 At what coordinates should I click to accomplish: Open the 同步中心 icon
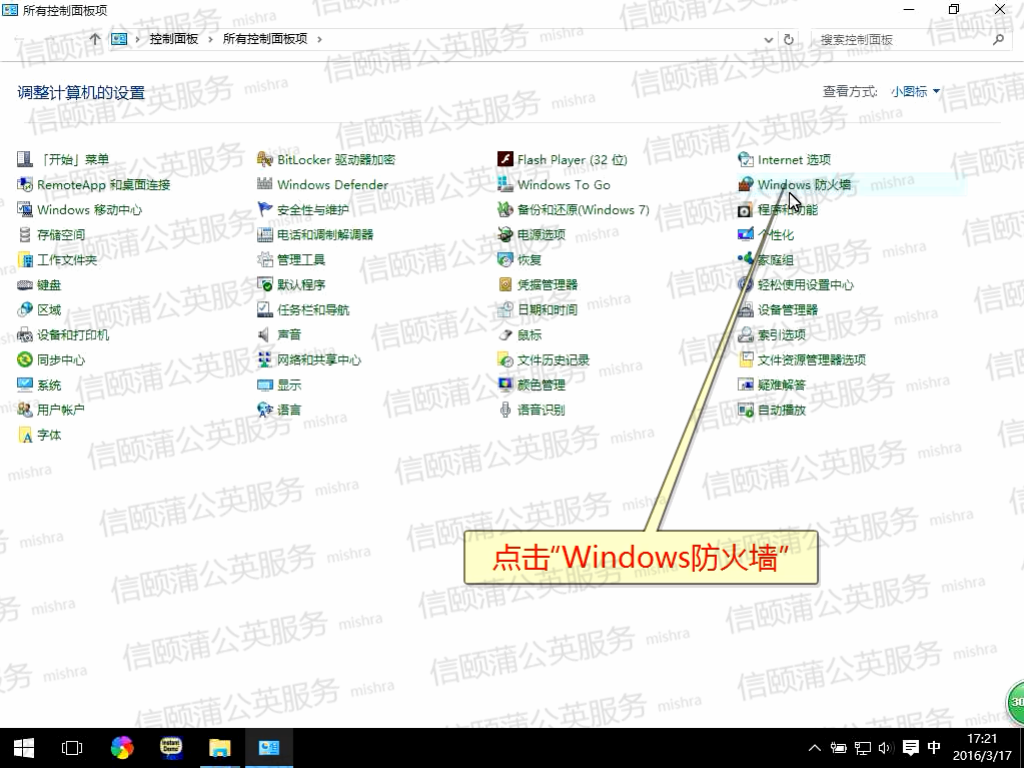25,360
